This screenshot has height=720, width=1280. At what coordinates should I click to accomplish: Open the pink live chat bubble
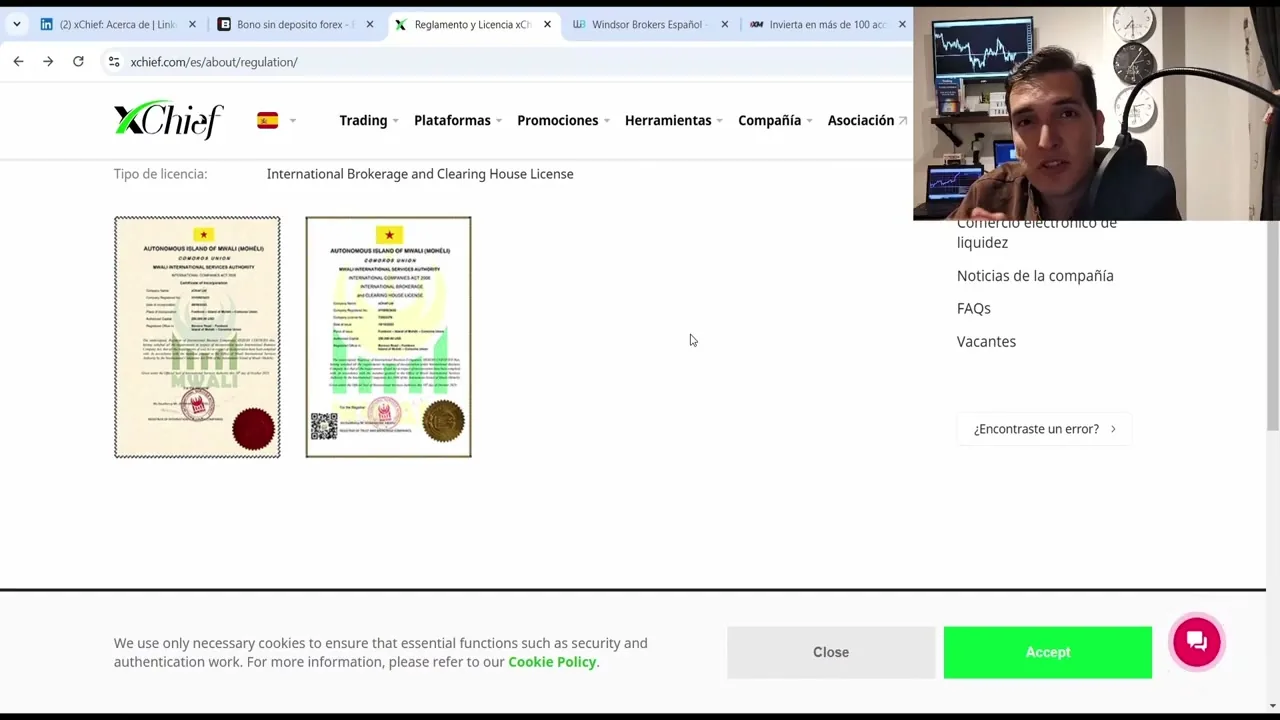(1197, 642)
